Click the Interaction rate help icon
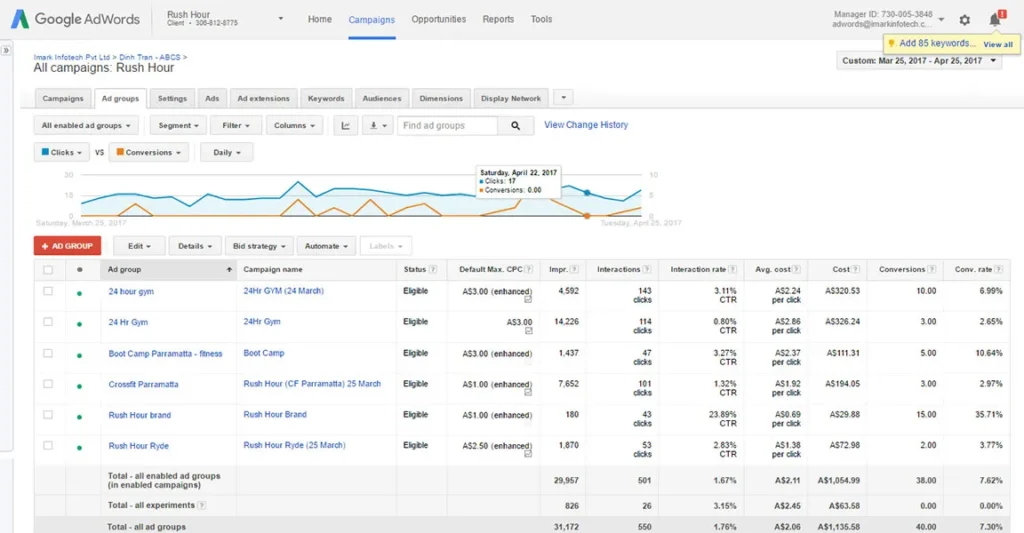Image resolution: width=1024 pixels, height=533 pixels. tap(732, 269)
